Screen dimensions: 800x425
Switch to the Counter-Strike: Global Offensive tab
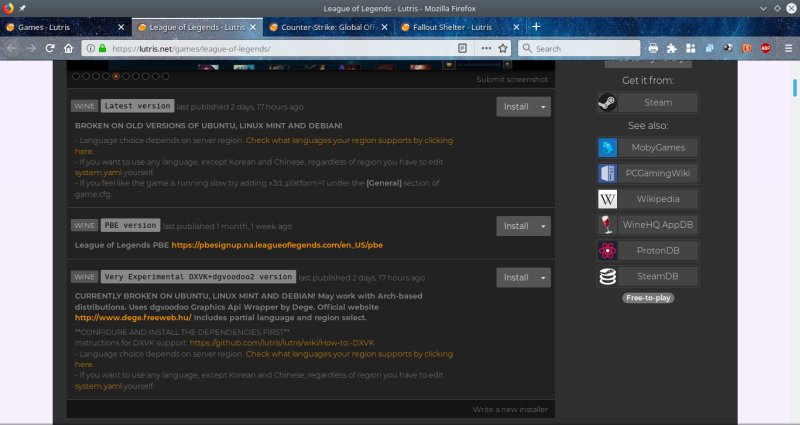pos(328,27)
